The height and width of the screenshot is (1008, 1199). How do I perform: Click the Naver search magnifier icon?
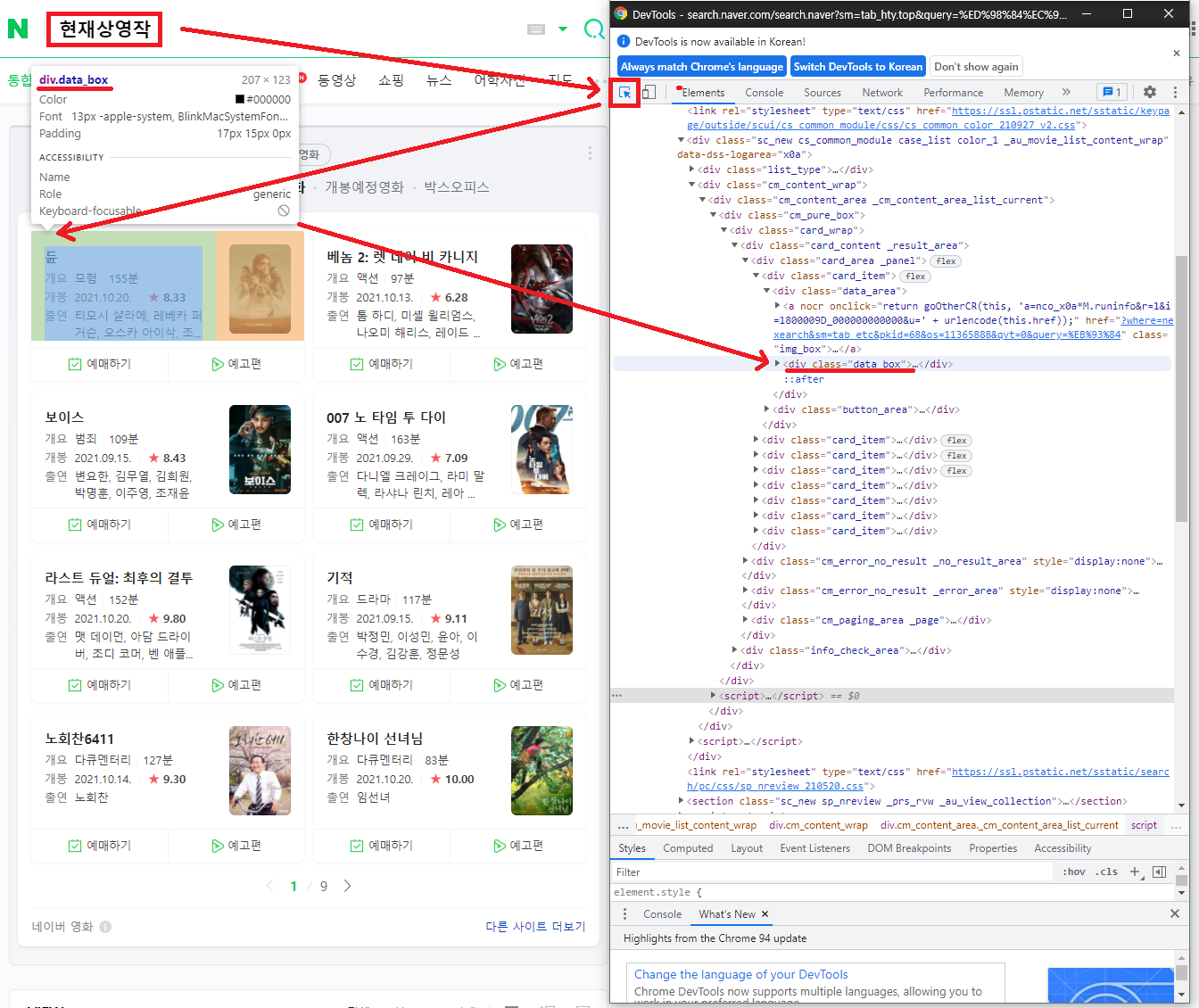click(594, 29)
